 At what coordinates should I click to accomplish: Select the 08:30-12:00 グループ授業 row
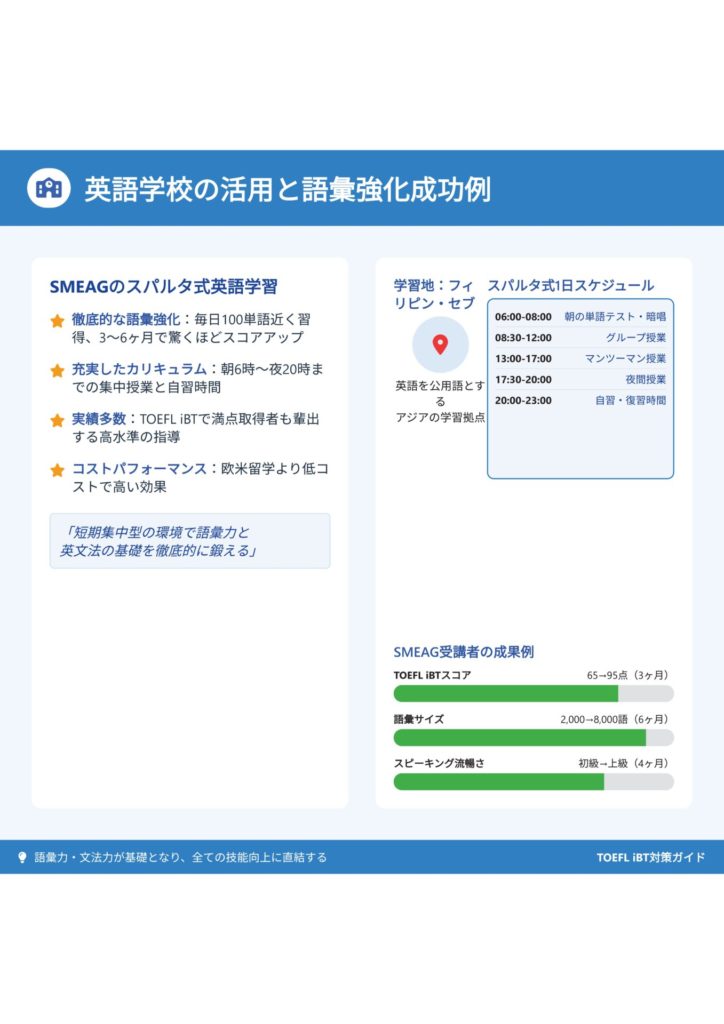pos(580,338)
